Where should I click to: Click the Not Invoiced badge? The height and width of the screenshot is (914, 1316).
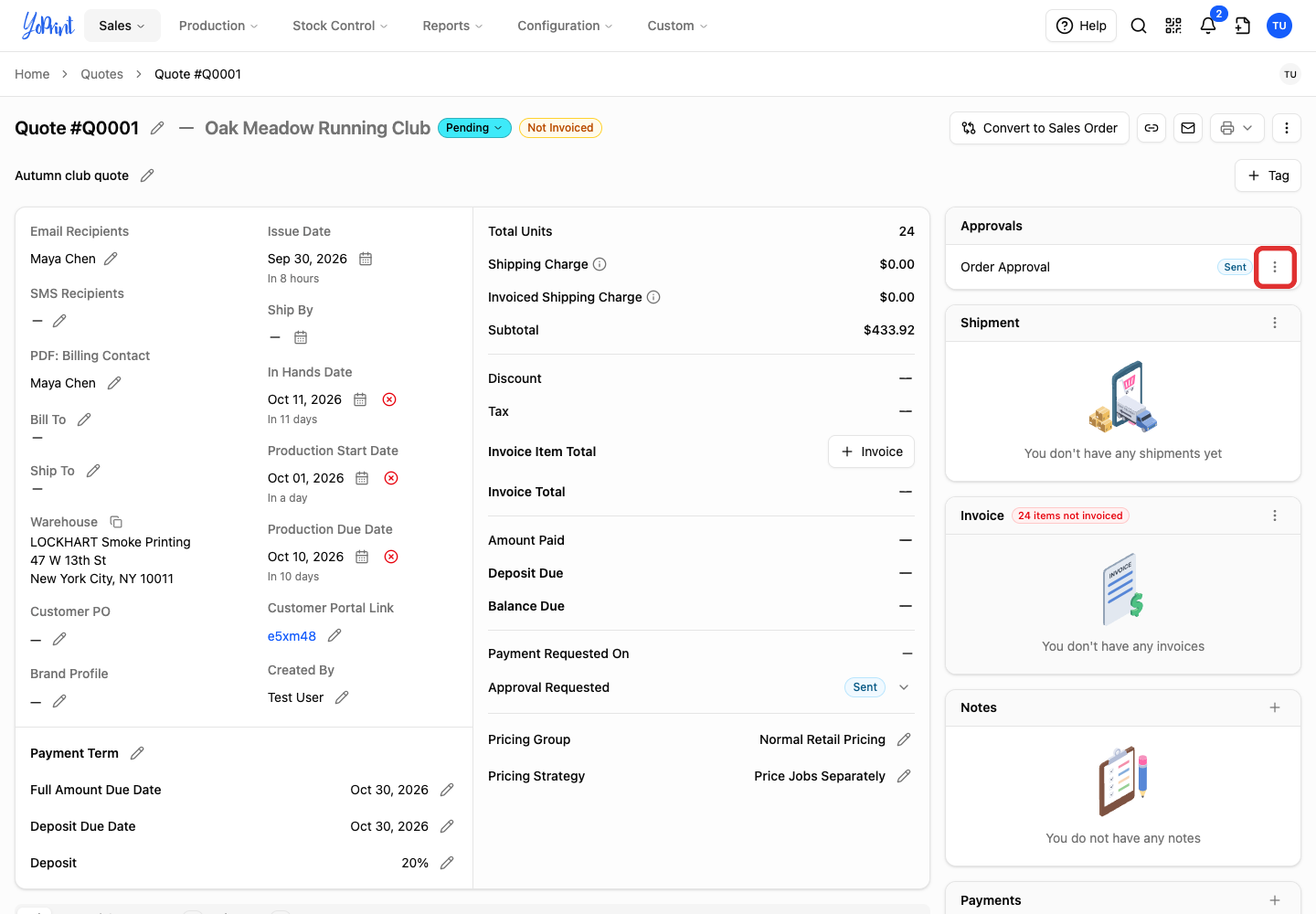click(x=560, y=128)
